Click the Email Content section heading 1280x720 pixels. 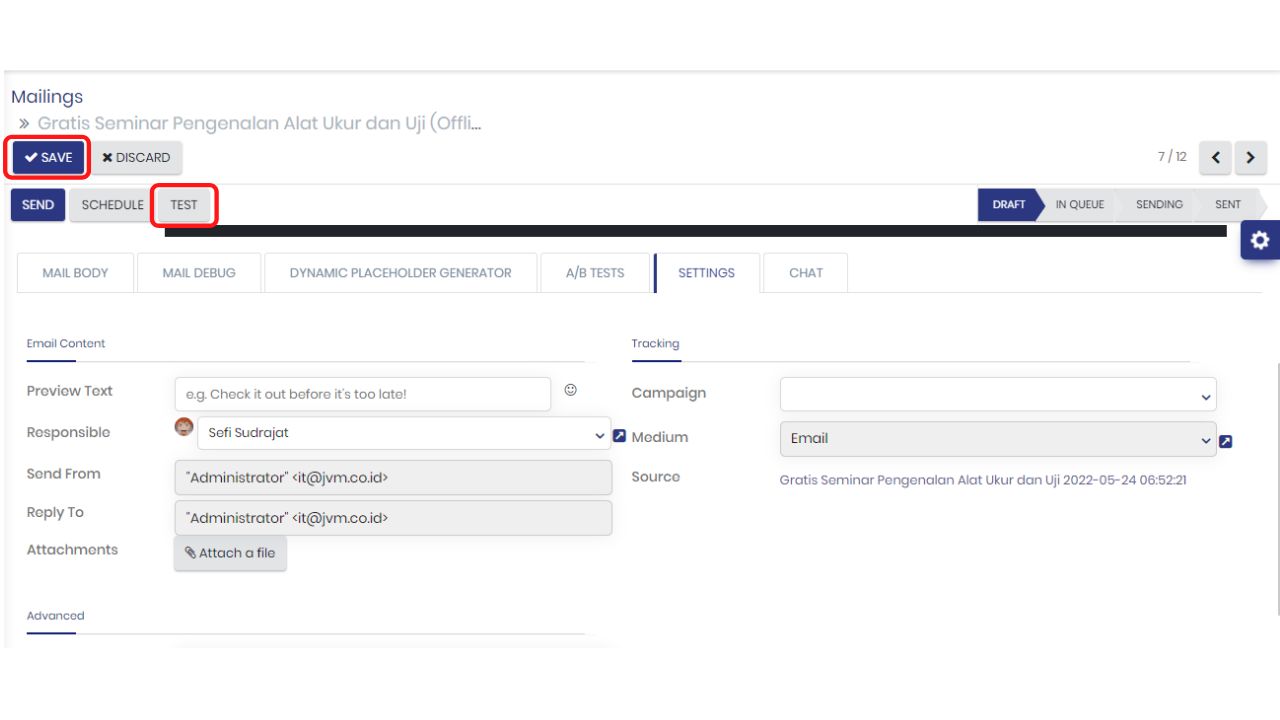click(66, 344)
